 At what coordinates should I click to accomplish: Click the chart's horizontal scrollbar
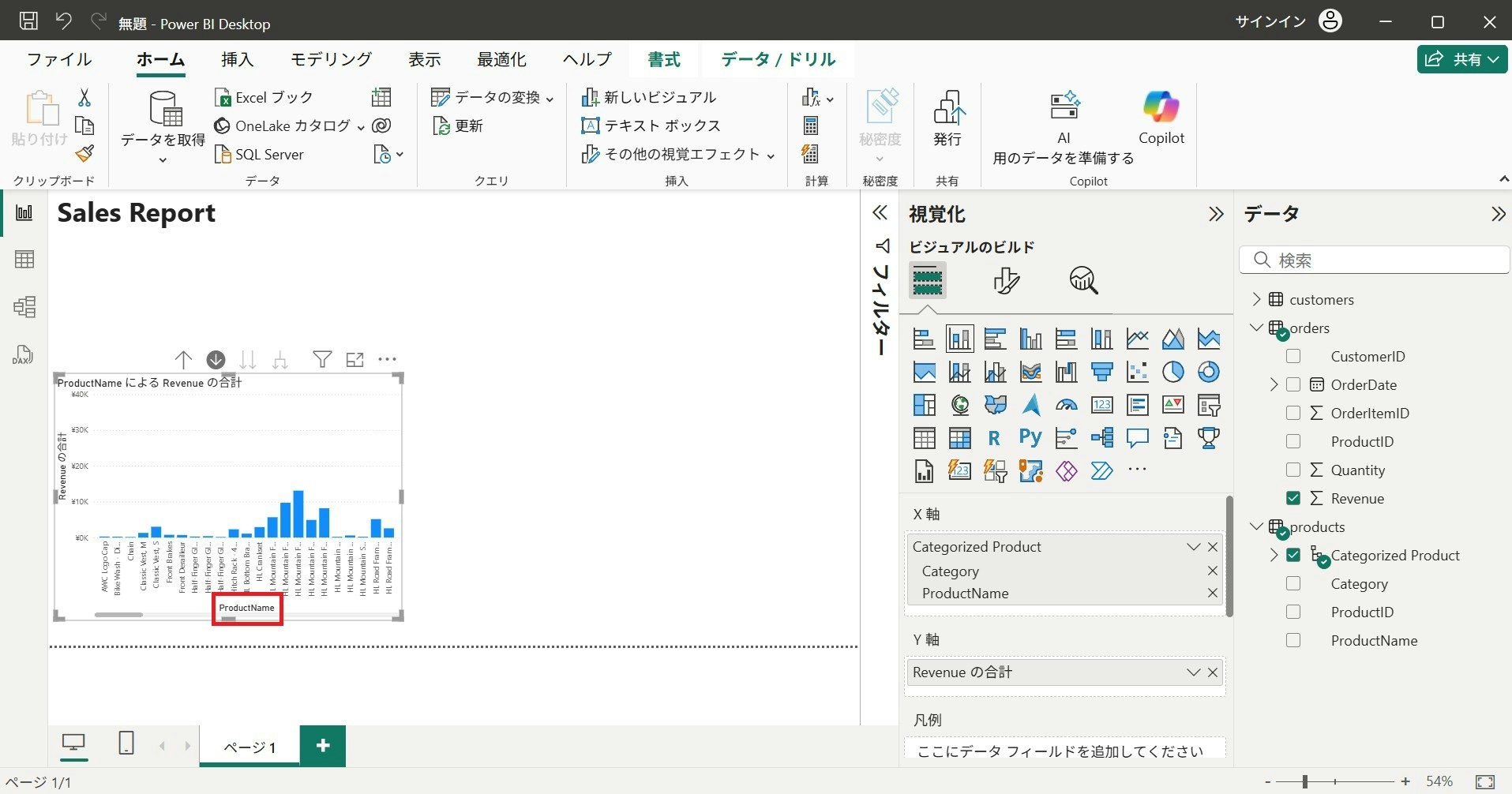click(118, 614)
